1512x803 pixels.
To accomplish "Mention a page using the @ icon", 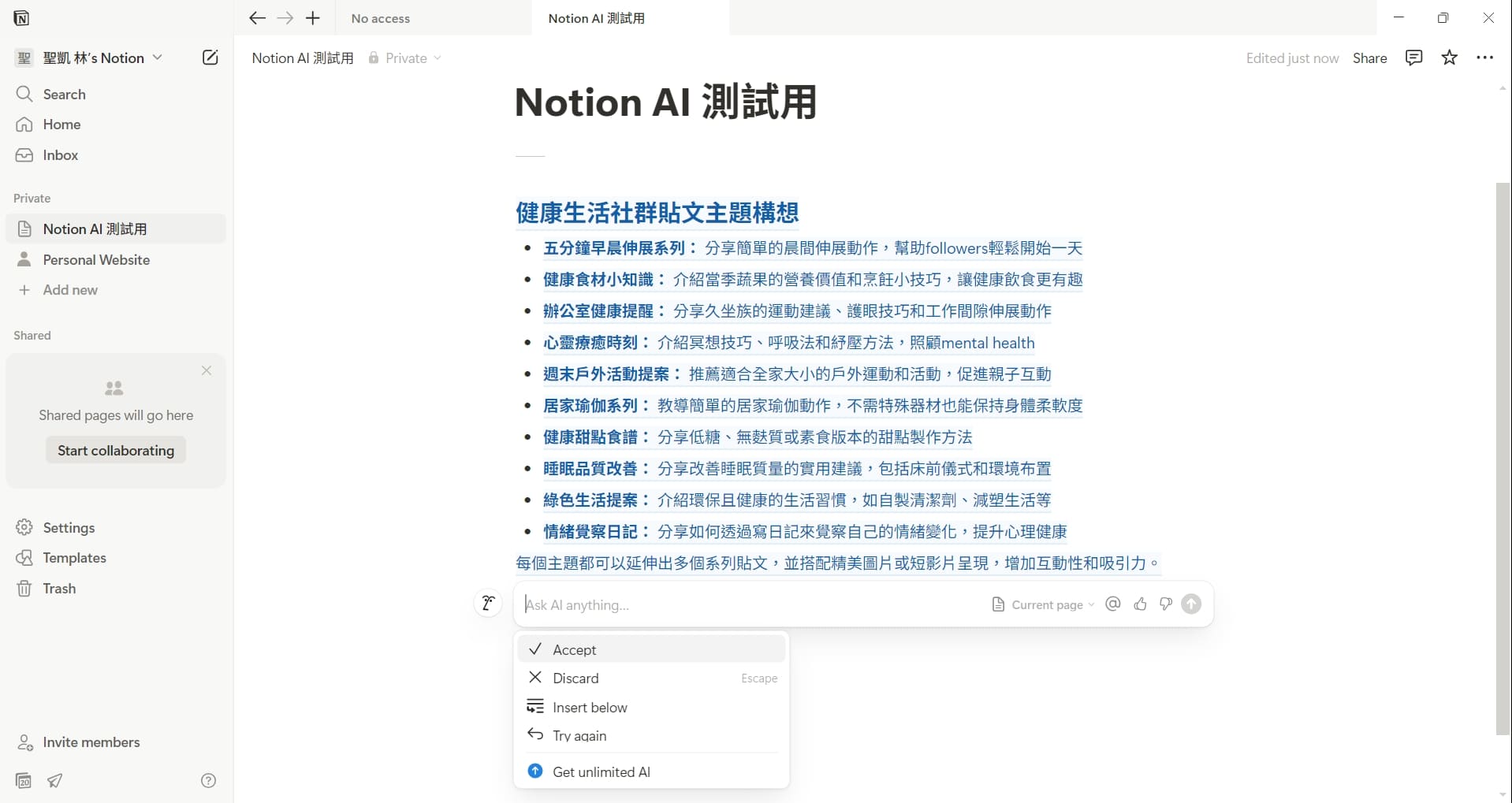I will (1112, 604).
